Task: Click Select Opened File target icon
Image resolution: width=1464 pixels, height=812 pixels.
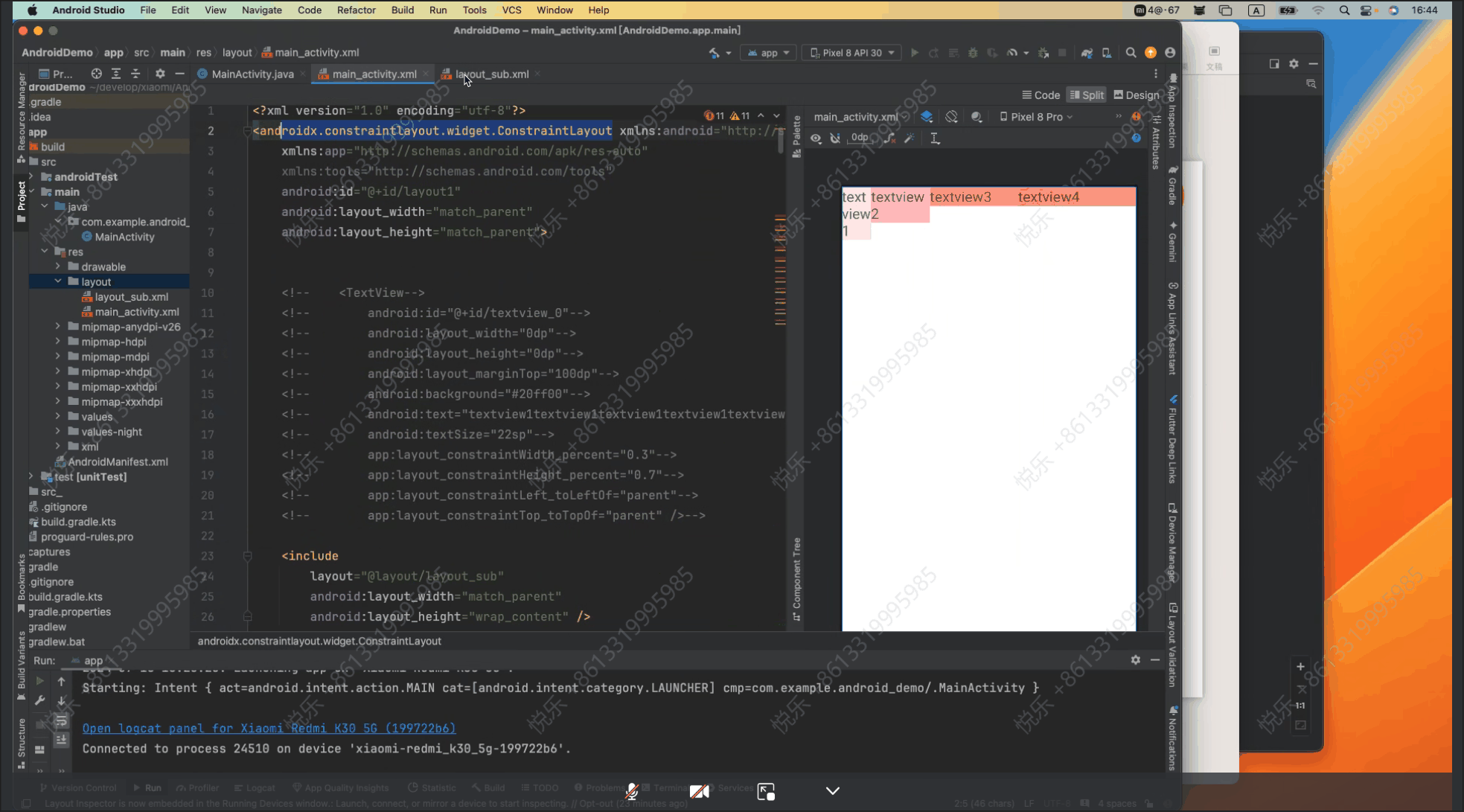Action: click(96, 74)
